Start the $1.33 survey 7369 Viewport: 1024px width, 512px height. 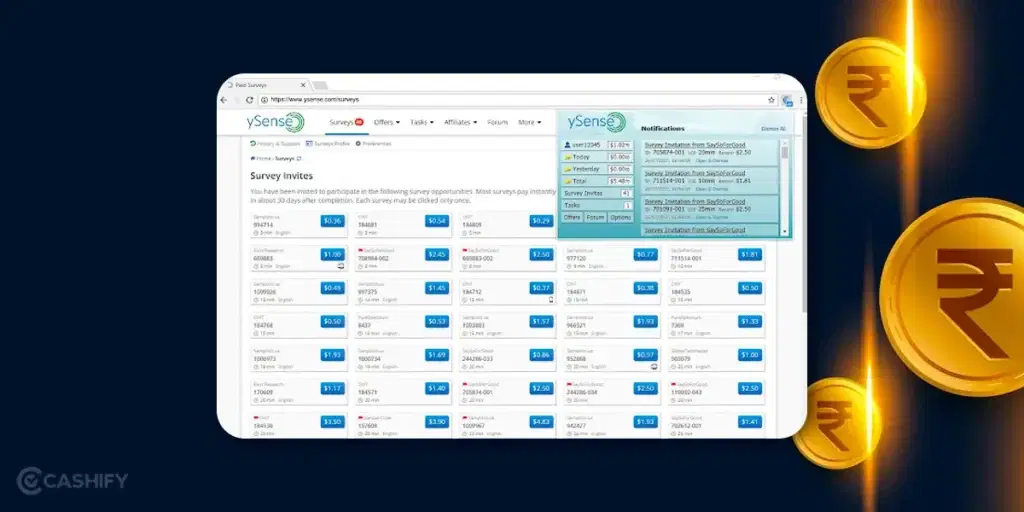pyautogui.click(x=750, y=322)
